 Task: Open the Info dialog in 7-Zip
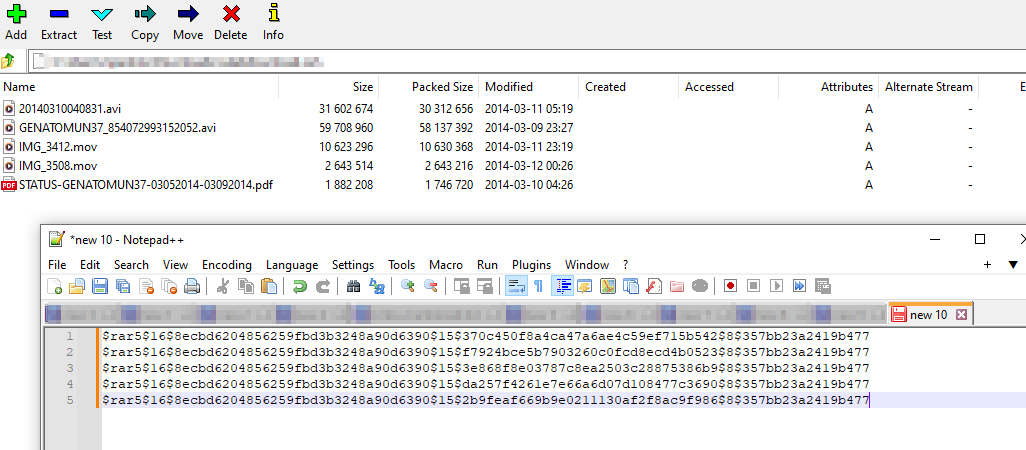(x=274, y=22)
